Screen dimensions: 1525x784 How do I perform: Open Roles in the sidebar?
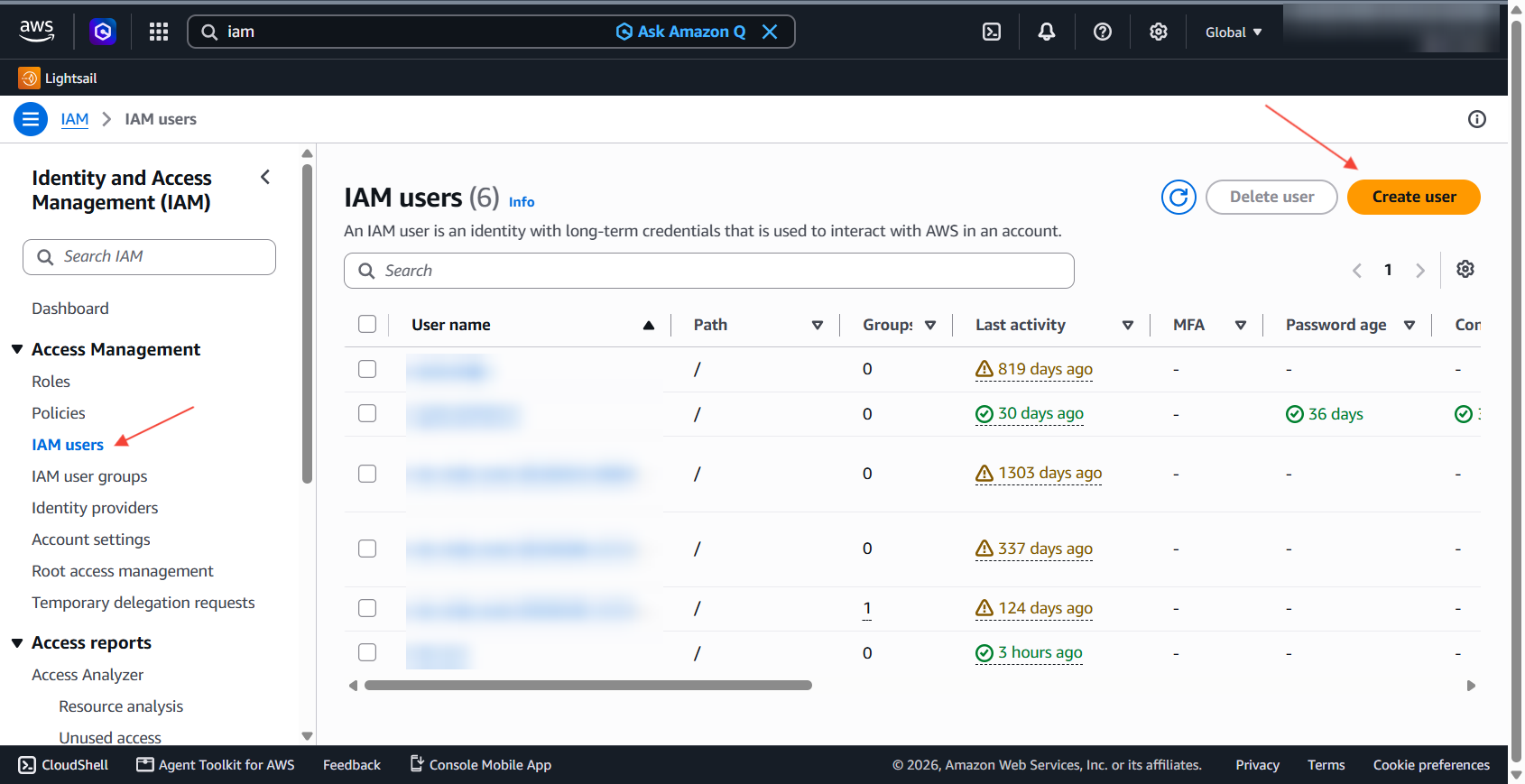[51, 382]
